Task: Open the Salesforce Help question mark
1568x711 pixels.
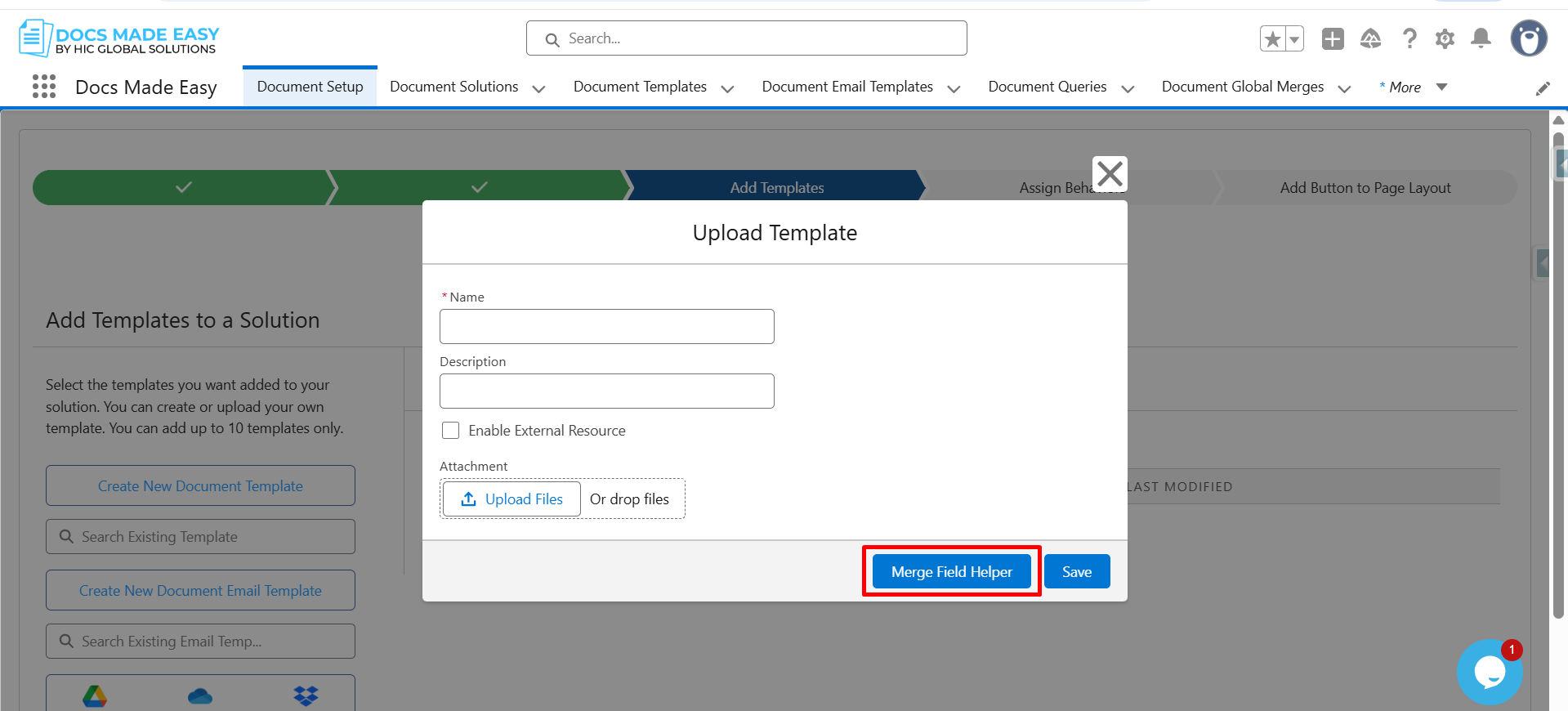Action: 1409,38
